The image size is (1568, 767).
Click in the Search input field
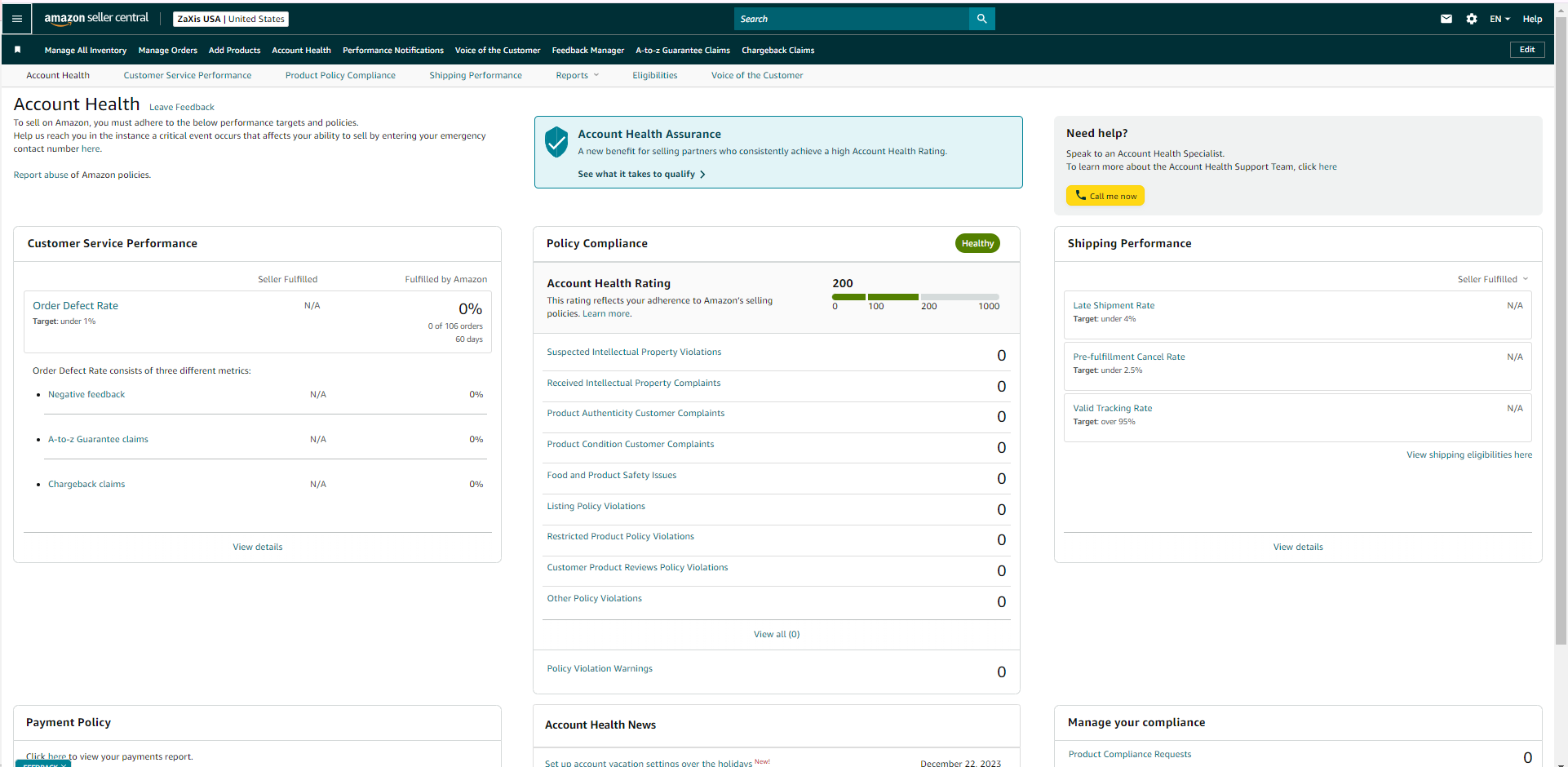852,19
